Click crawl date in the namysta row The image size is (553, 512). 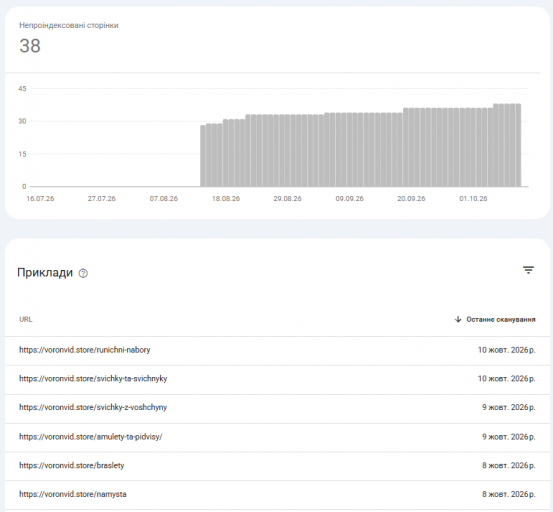[x=509, y=494]
